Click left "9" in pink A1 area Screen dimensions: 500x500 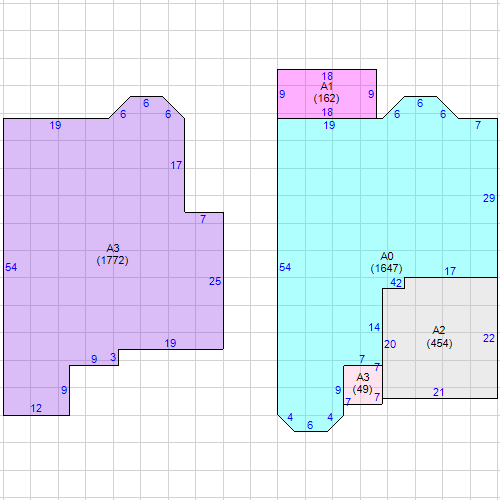tap(282, 94)
